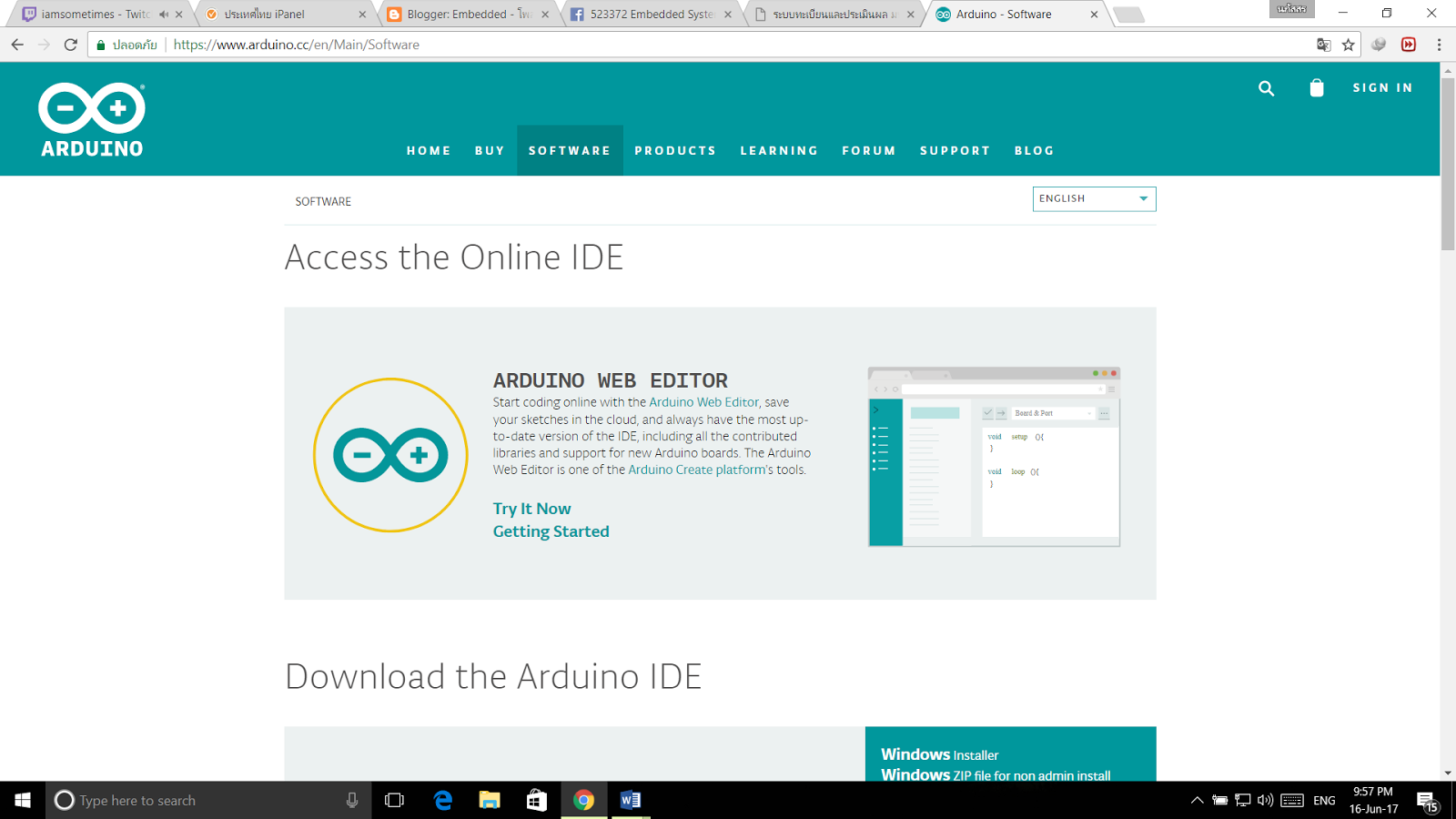Click the browser Back arrow
Viewport: 1456px width, 819px height.
point(17,45)
